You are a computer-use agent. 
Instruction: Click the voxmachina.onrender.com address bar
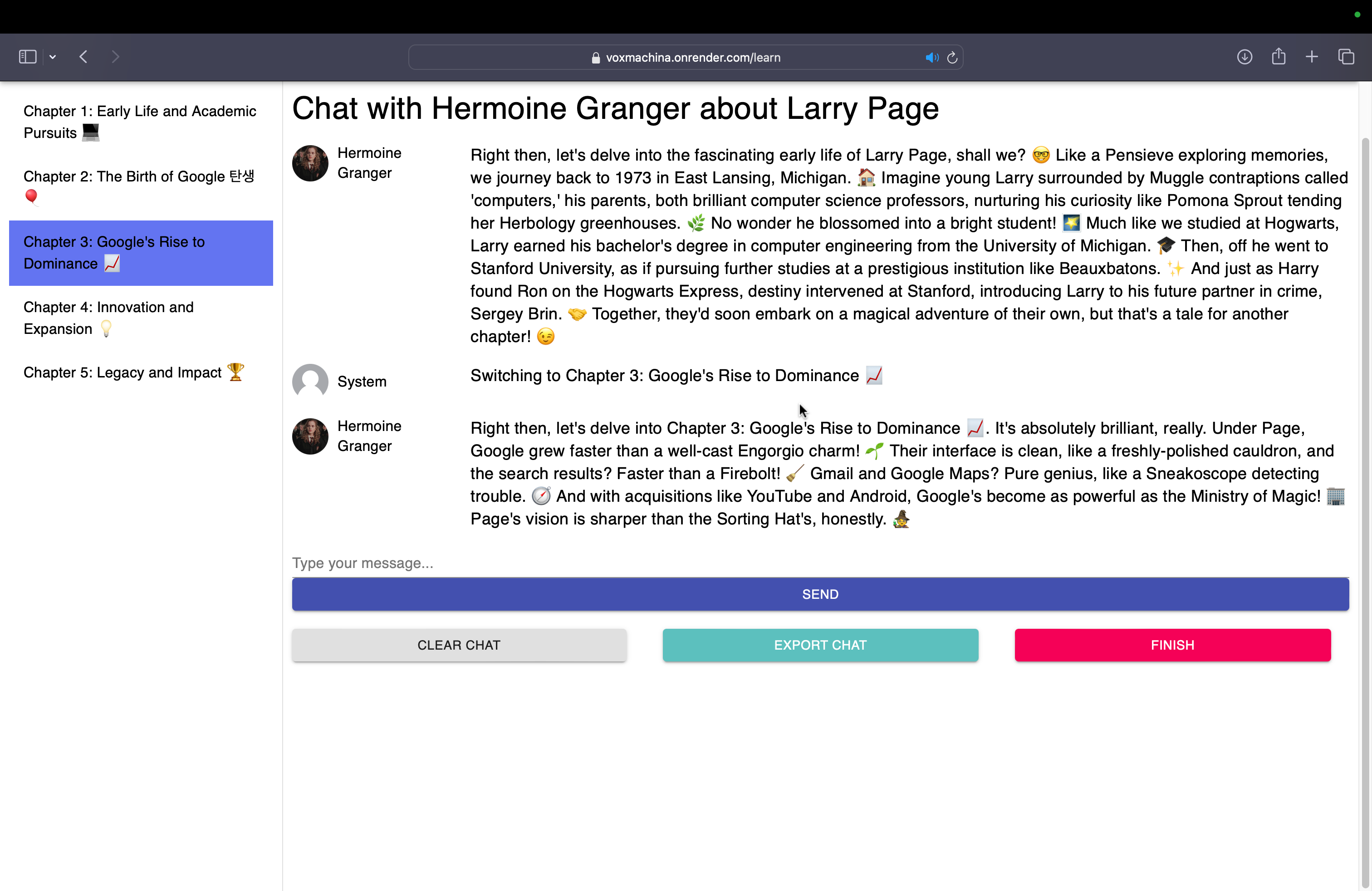pyautogui.click(x=692, y=57)
